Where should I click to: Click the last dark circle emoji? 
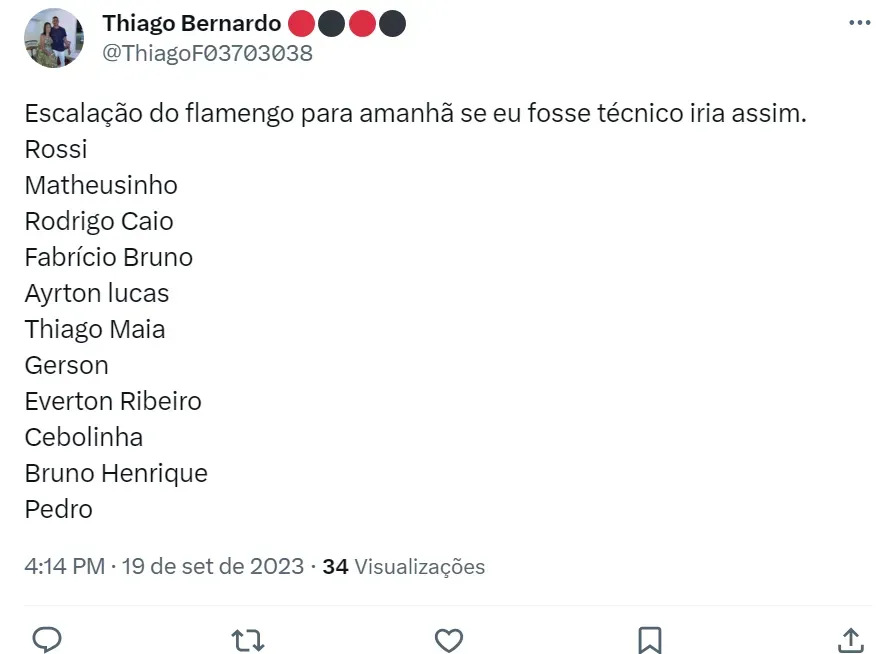pyautogui.click(x=393, y=24)
